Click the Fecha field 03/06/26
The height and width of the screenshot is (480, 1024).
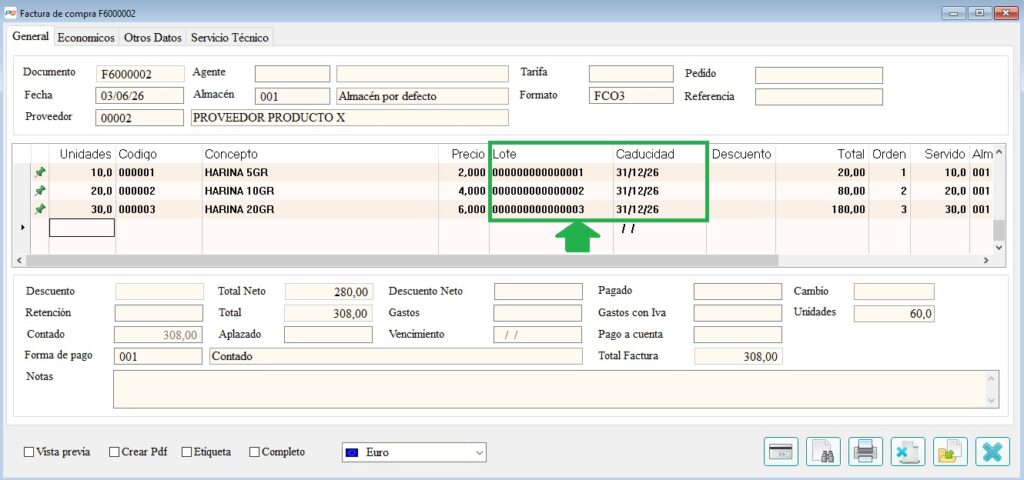[140, 96]
